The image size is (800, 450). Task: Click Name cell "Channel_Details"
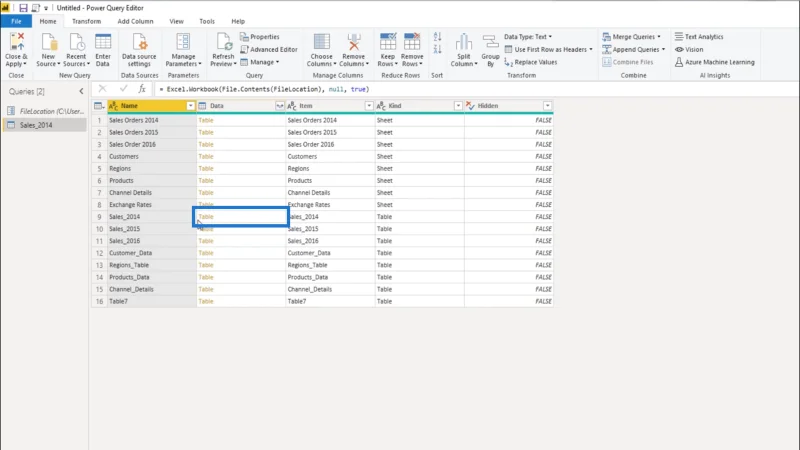tap(152, 289)
